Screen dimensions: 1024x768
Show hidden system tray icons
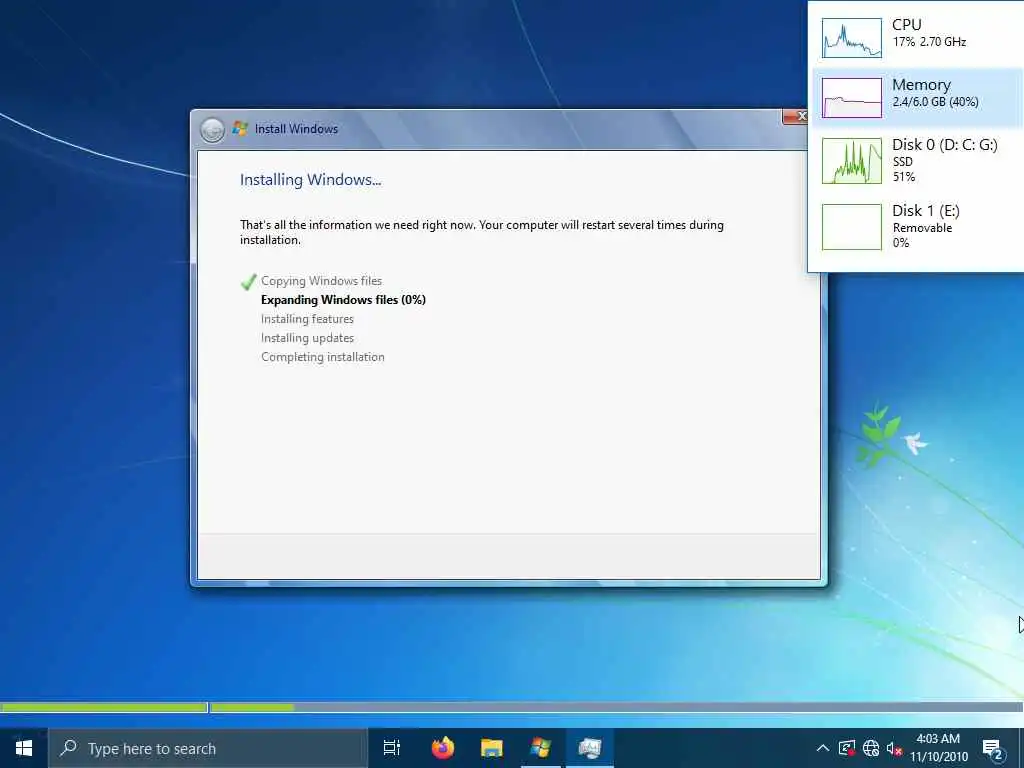tap(823, 748)
